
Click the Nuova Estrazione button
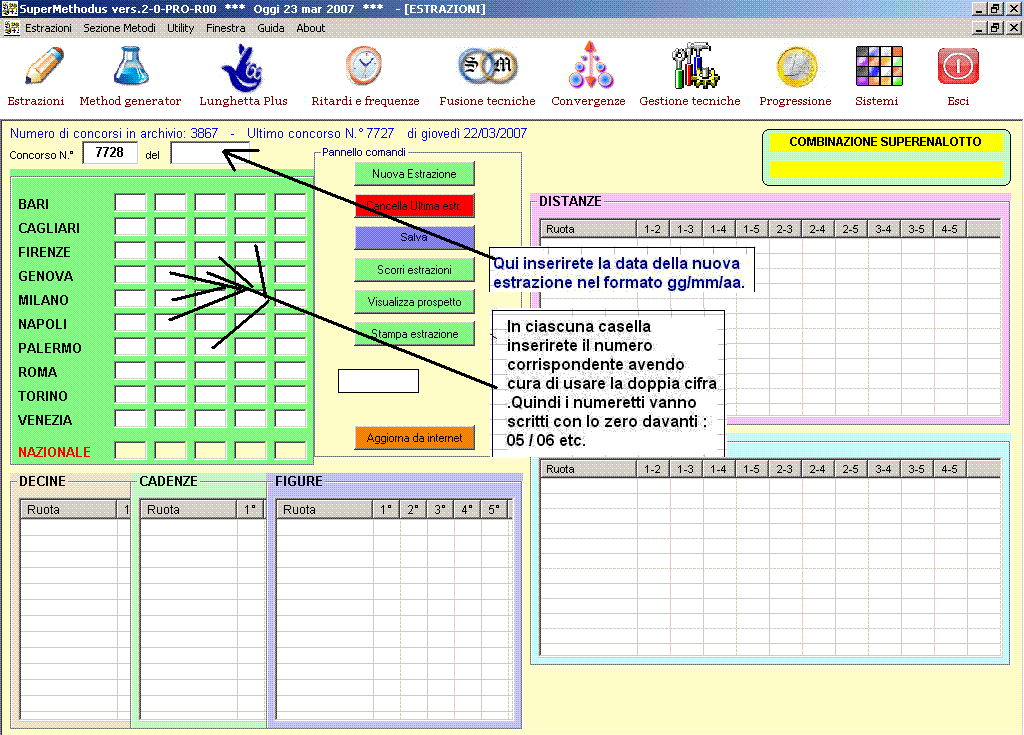tap(414, 174)
